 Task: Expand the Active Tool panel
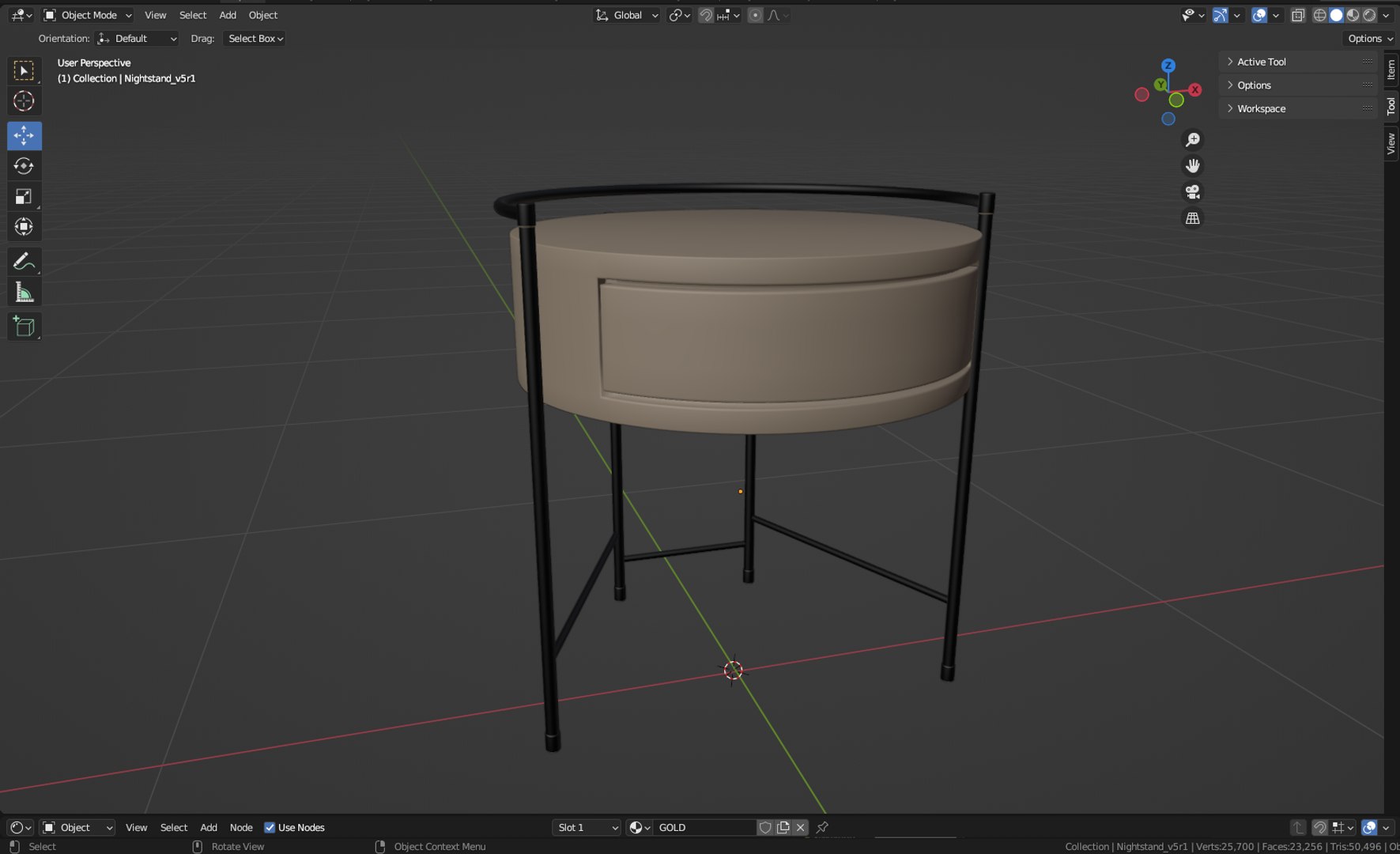click(x=1299, y=62)
